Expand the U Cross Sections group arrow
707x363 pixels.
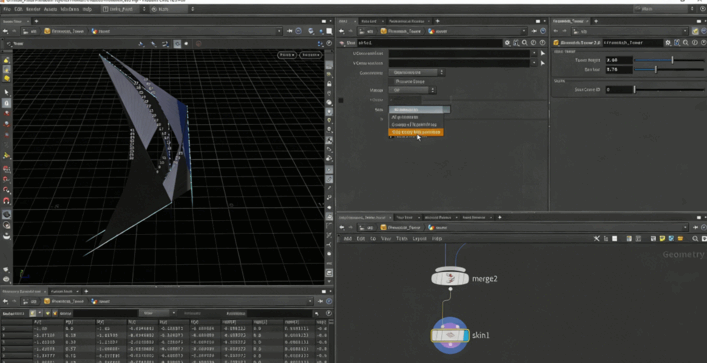pos(542,53)
